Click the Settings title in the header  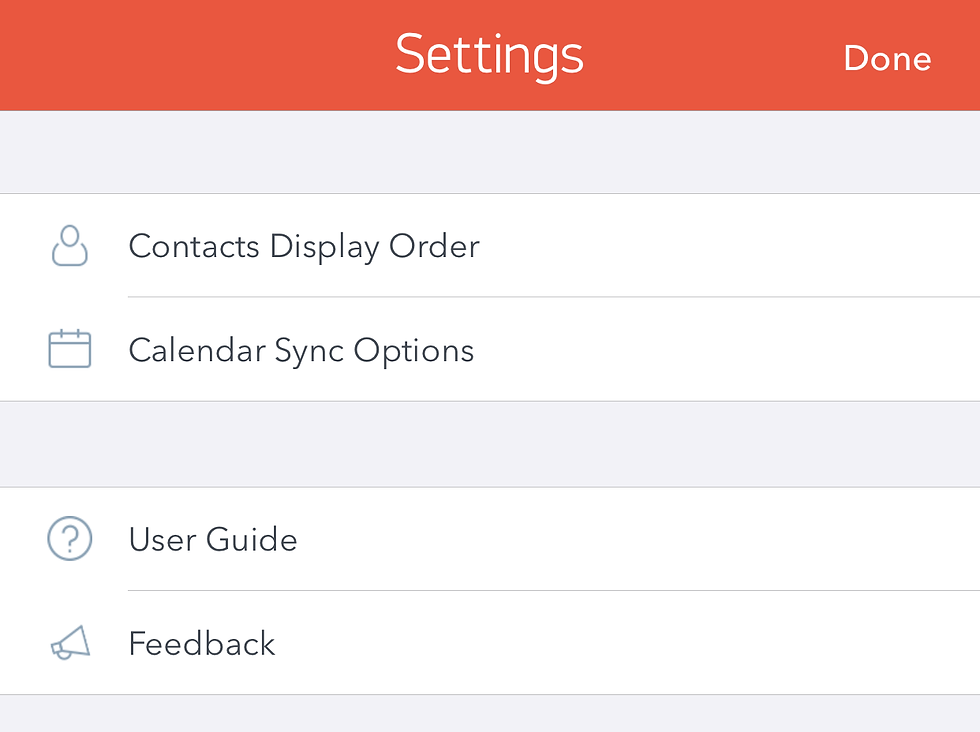tap(489, 56)
